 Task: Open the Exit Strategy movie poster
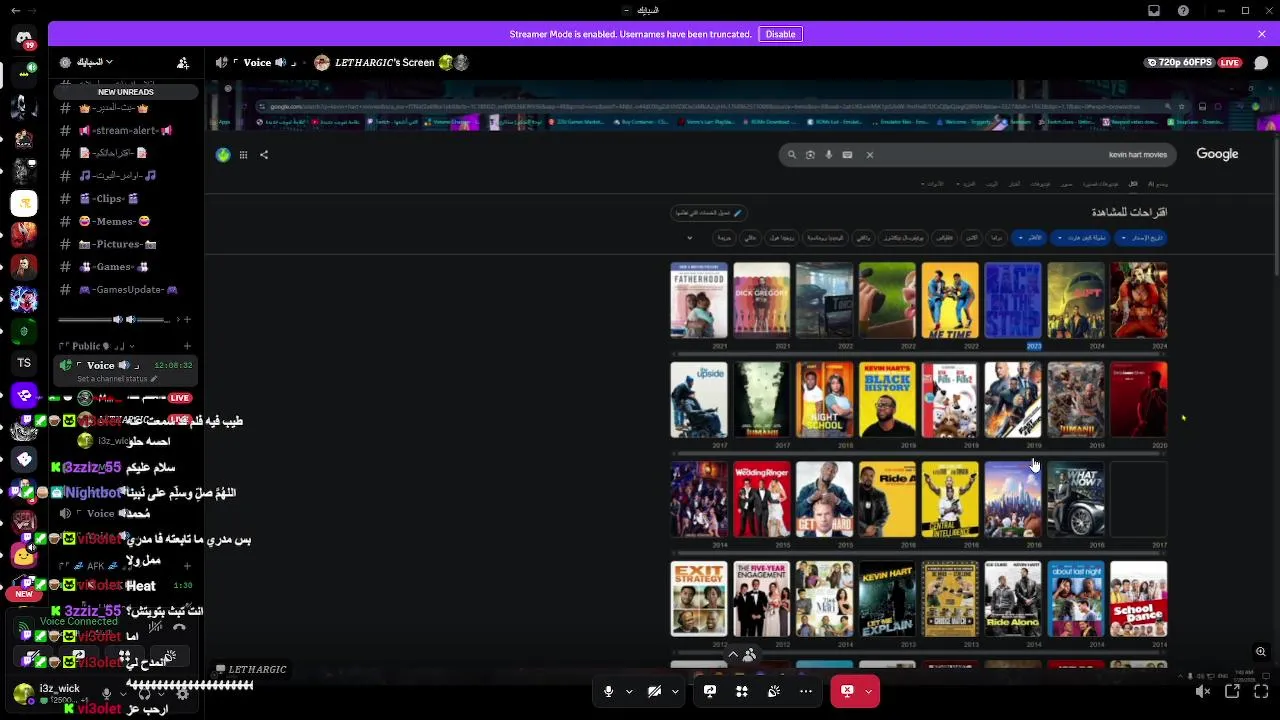coord(699,599)
